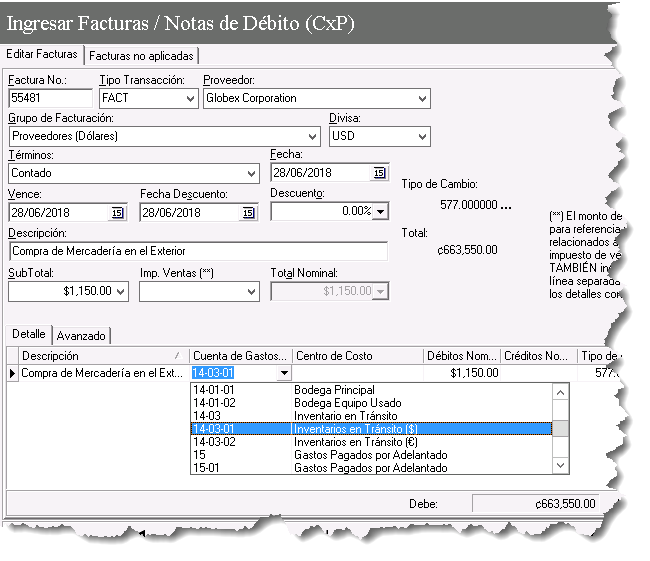Click the Total amount ¢663,550.00 beside Descripción
650x561 pixels.
click(468, 250)
